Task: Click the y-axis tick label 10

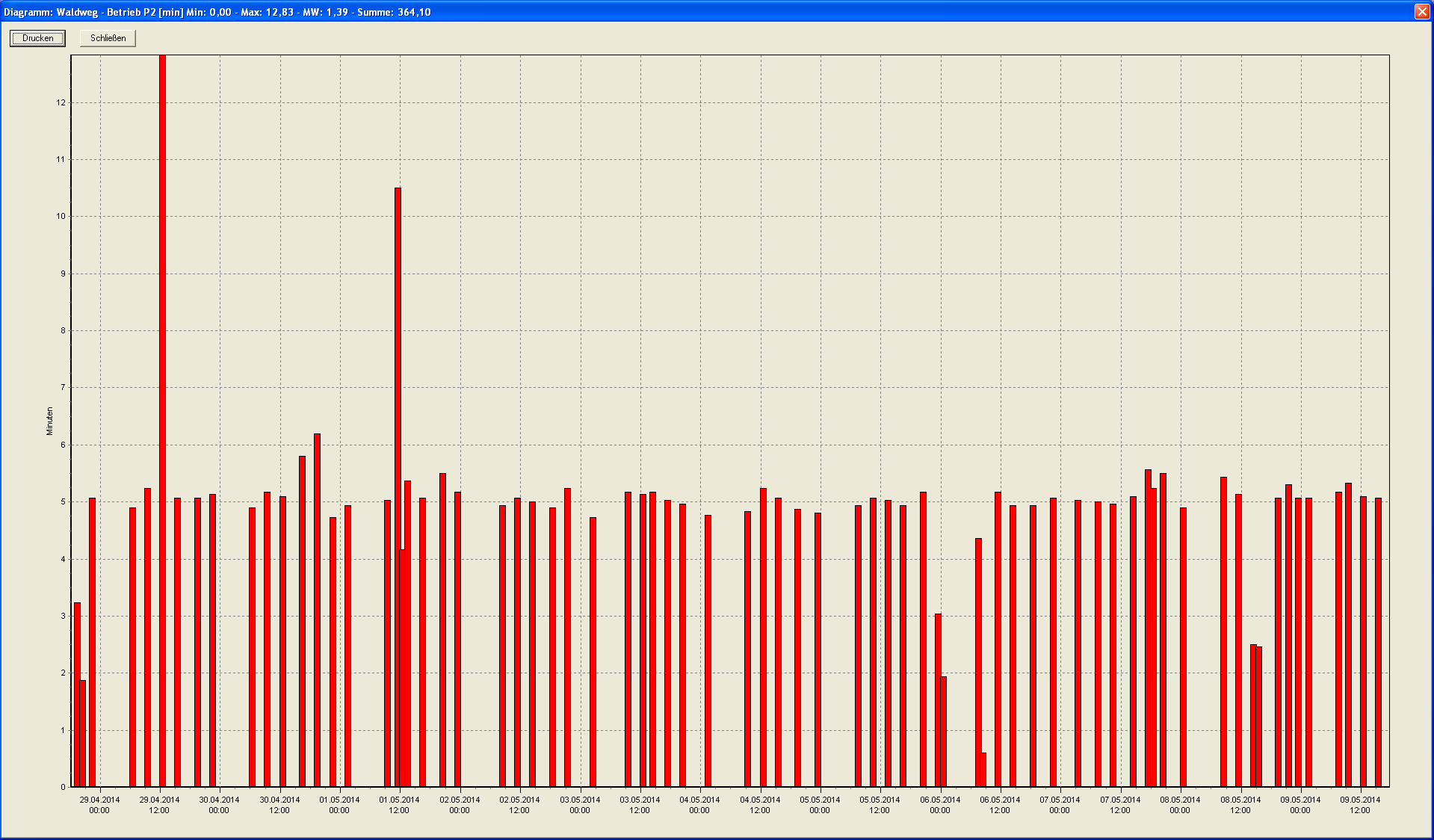Action: tap(61, 217)
